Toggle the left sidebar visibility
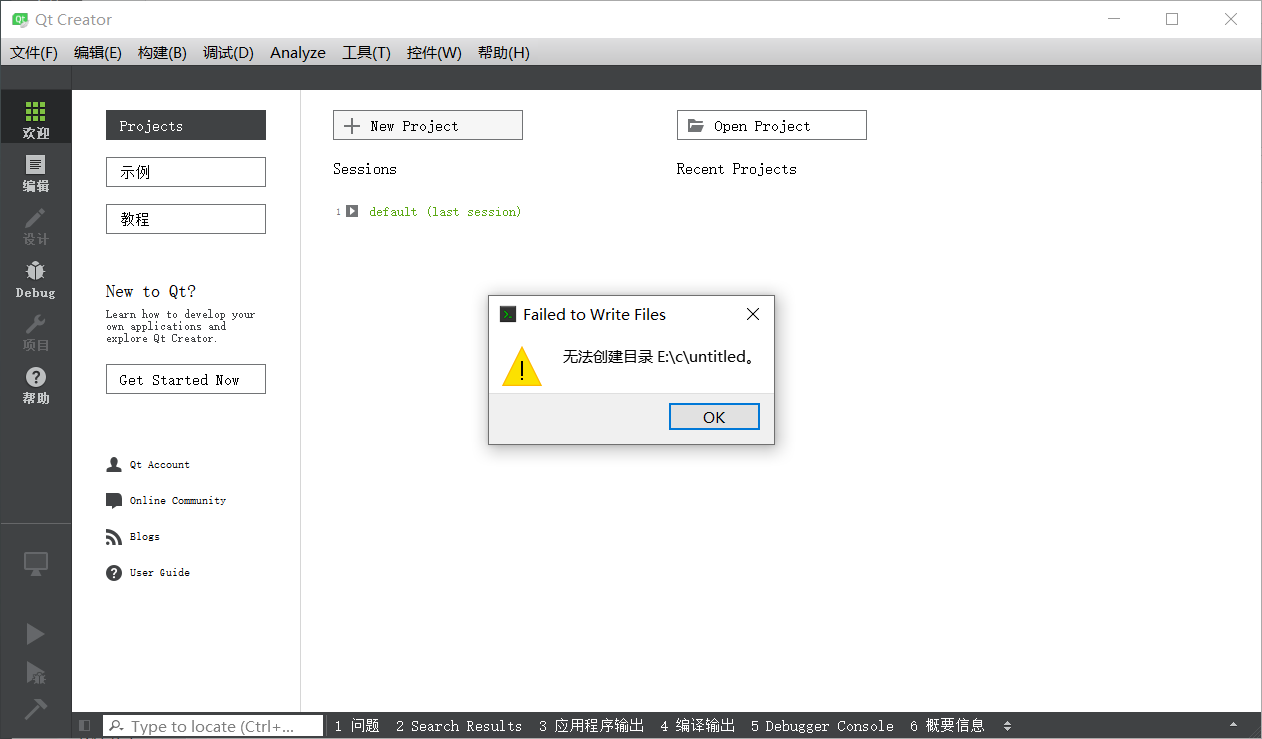The image size is (1262, 739). click(85, 726)
